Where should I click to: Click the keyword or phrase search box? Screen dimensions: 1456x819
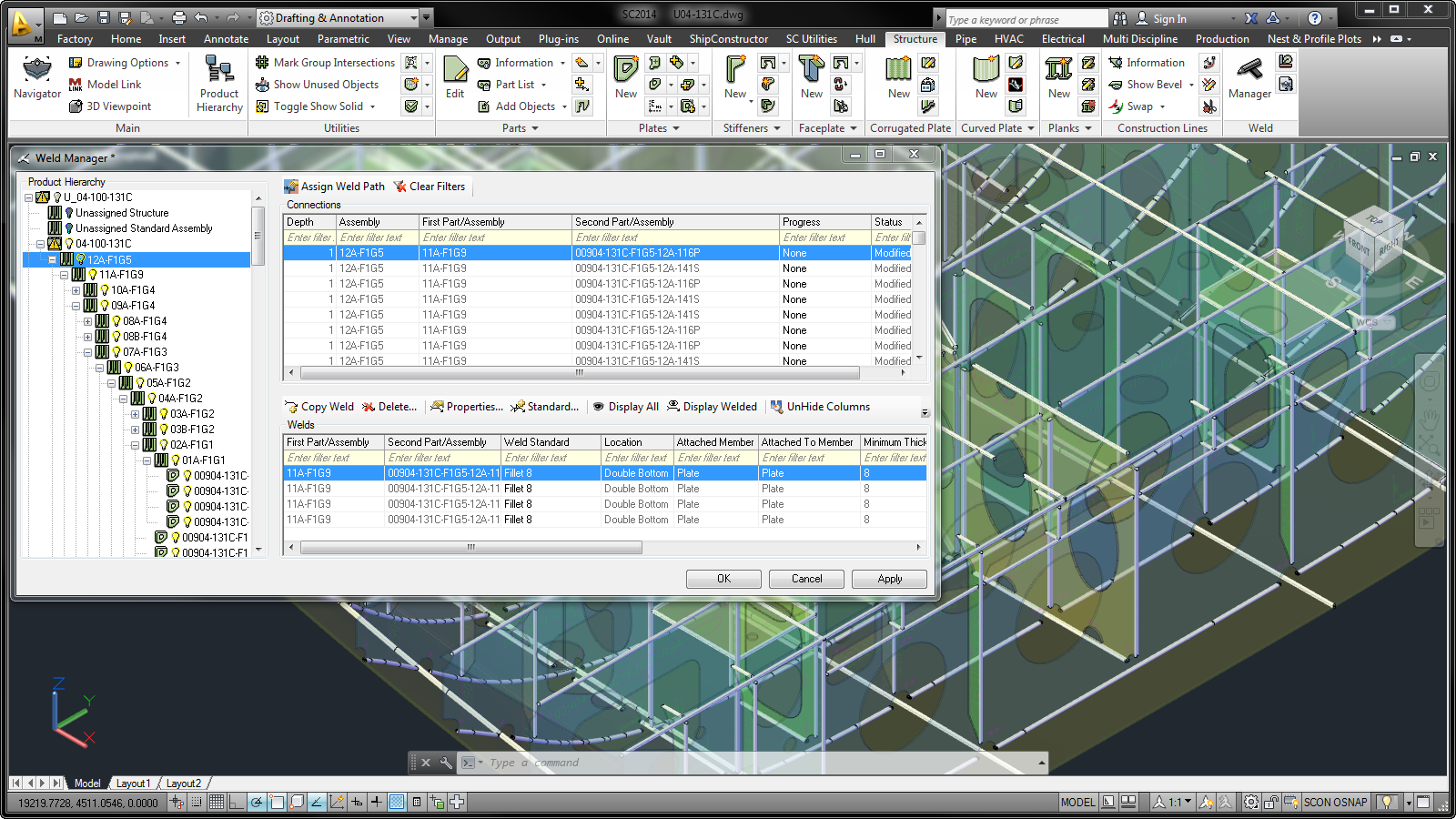(x=1026, y=19)
